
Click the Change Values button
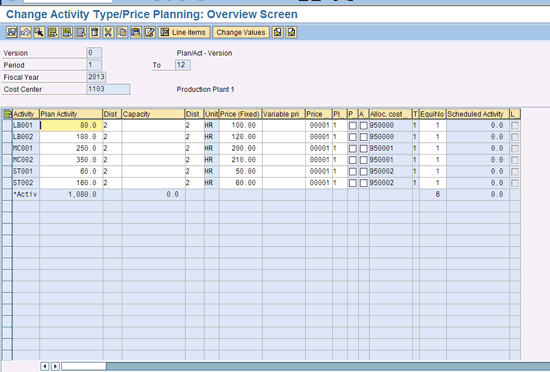pos(241,32)
